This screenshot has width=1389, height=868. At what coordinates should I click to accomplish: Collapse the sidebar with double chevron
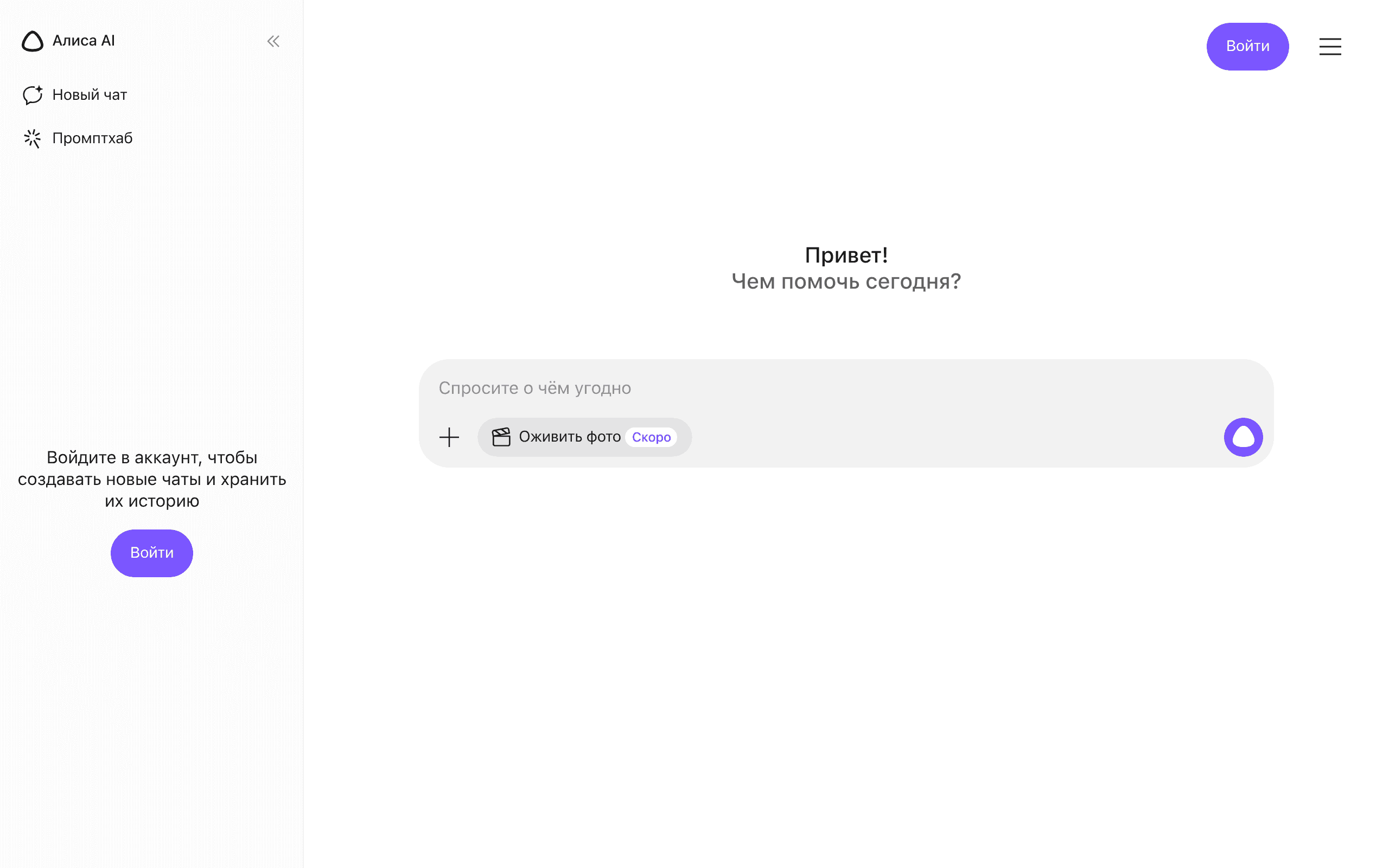point(273,41)
